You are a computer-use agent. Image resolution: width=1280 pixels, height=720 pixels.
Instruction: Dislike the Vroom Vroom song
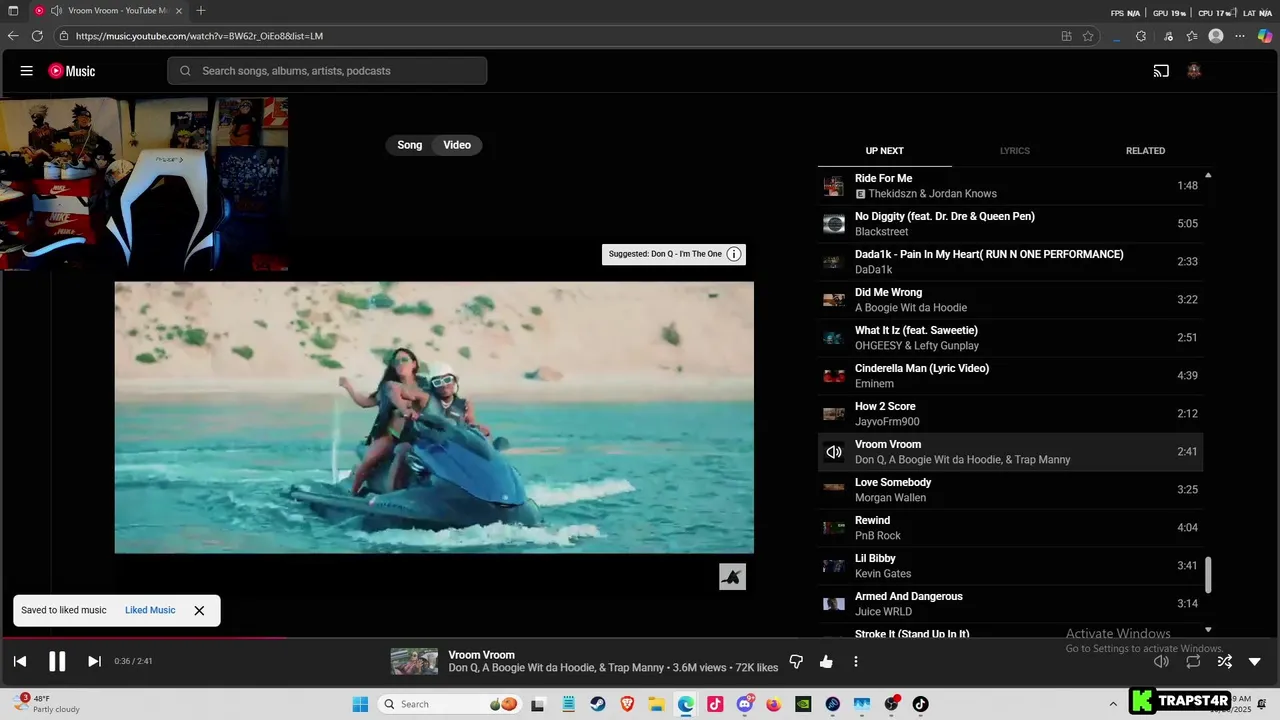[x=796, y=661]
